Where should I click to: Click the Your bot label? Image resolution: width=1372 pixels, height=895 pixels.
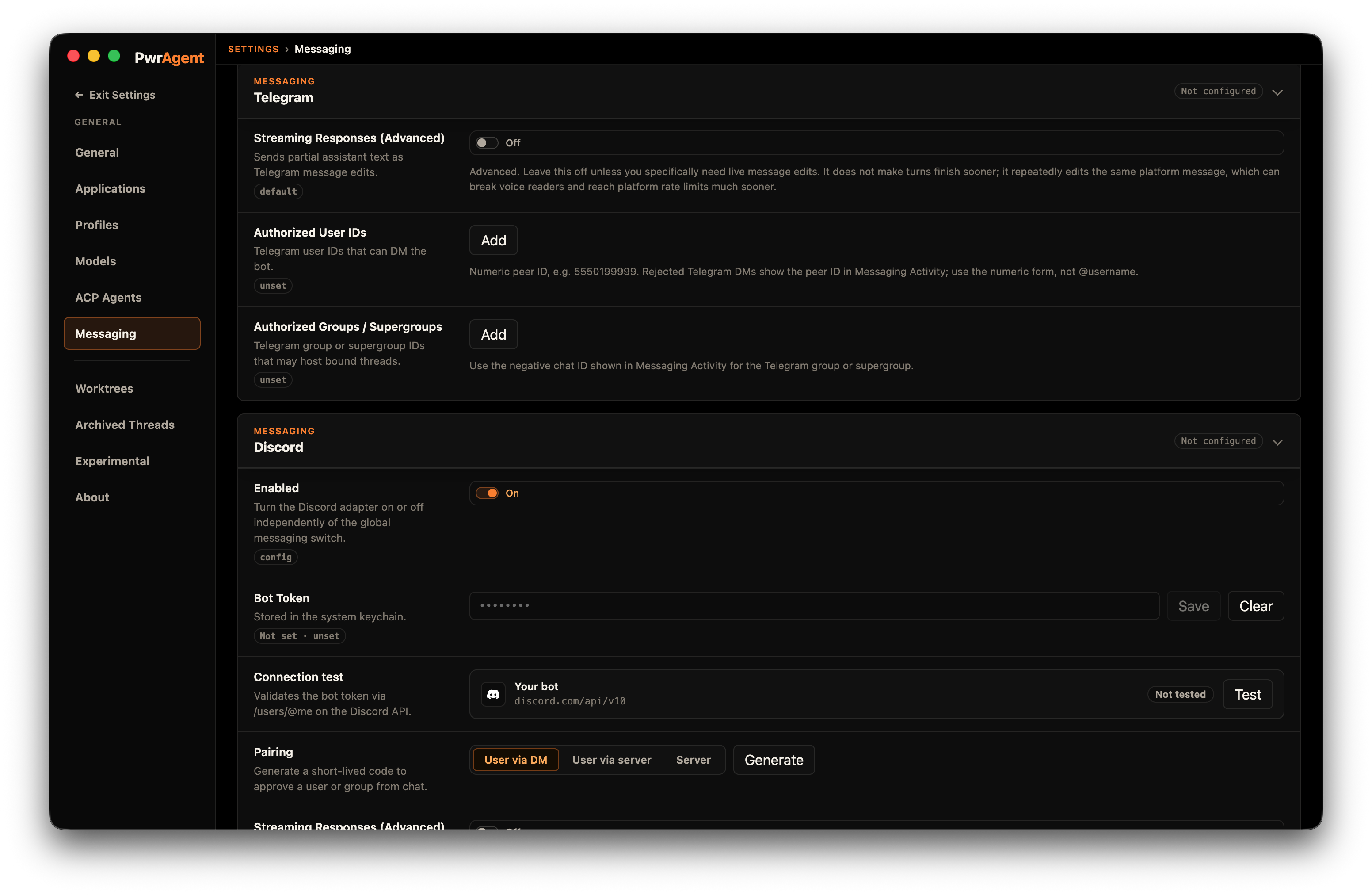(x=536, y=686)
